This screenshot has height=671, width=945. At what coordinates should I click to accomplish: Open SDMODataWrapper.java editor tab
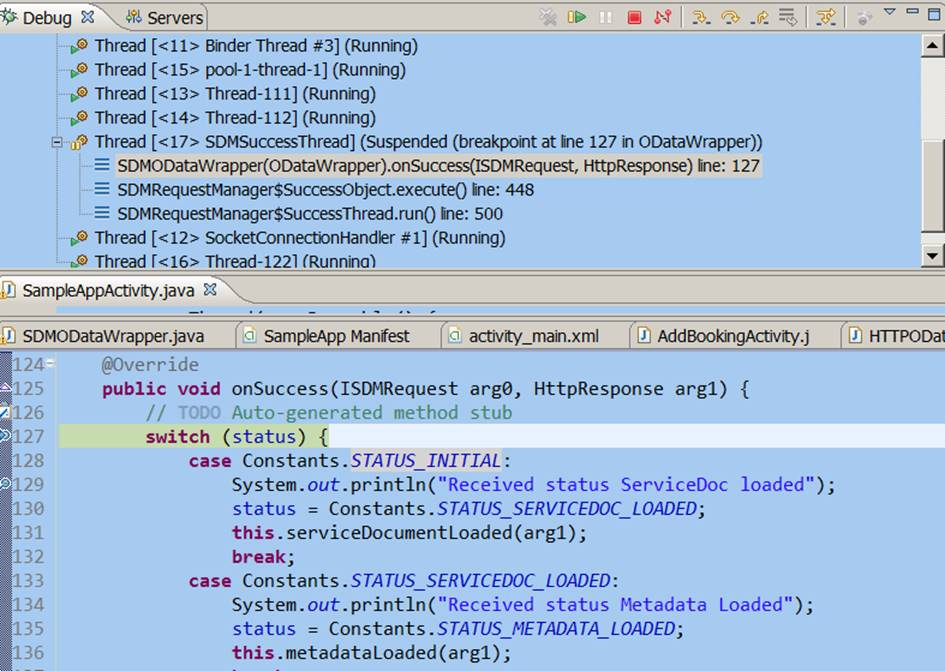pos(113,336)
